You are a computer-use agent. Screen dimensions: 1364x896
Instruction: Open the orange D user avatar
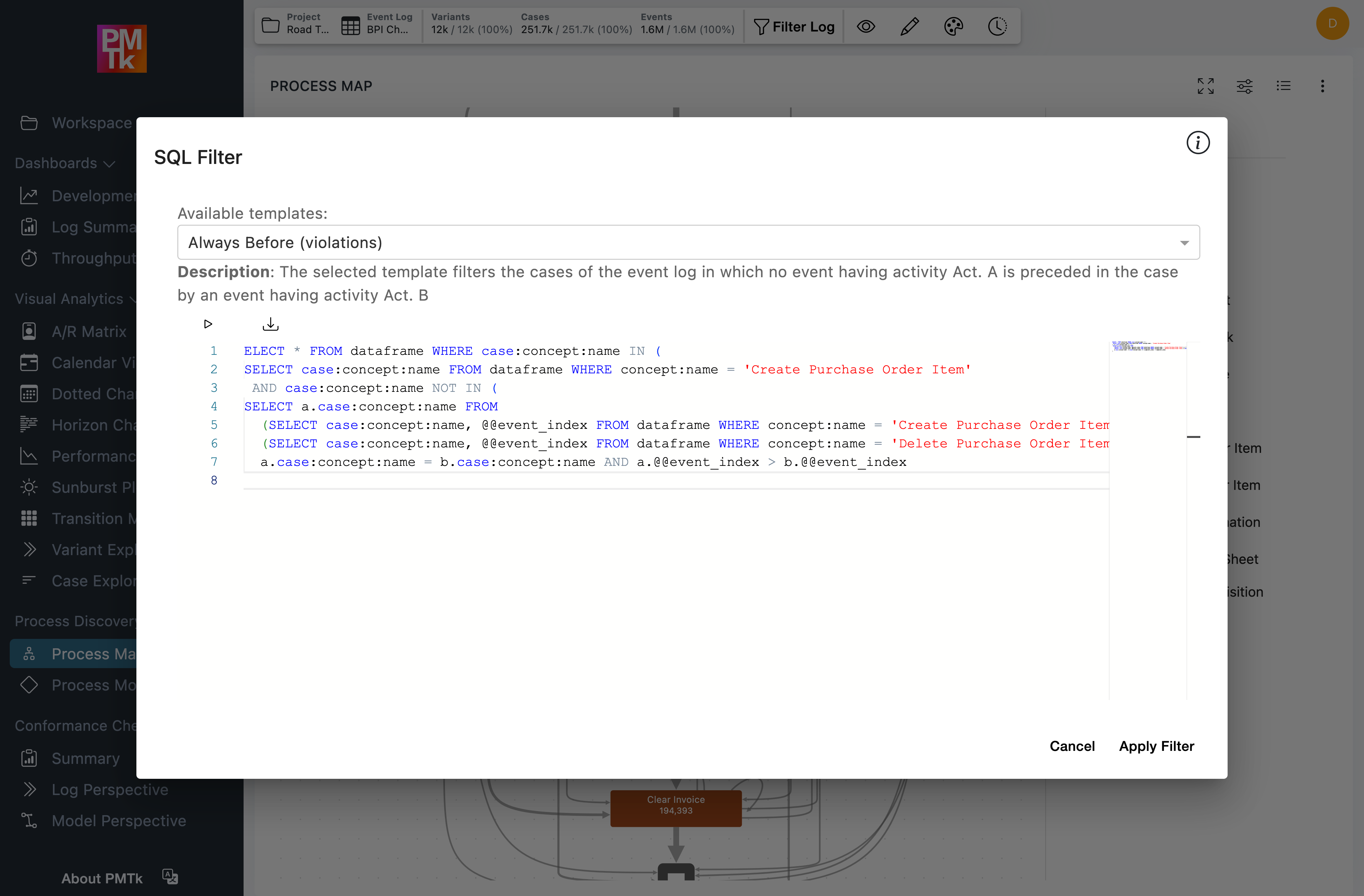click(x=1332, y=23)
